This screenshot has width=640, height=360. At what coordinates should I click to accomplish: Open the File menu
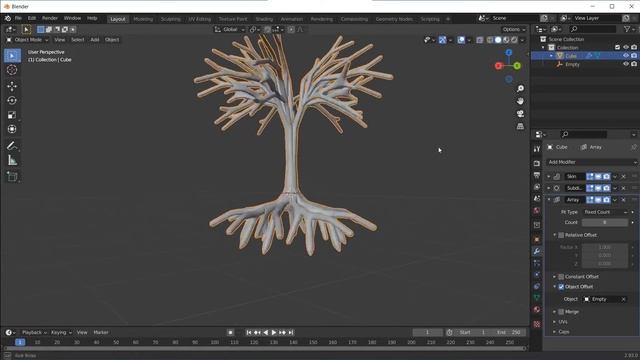click(x=18, y=18)
